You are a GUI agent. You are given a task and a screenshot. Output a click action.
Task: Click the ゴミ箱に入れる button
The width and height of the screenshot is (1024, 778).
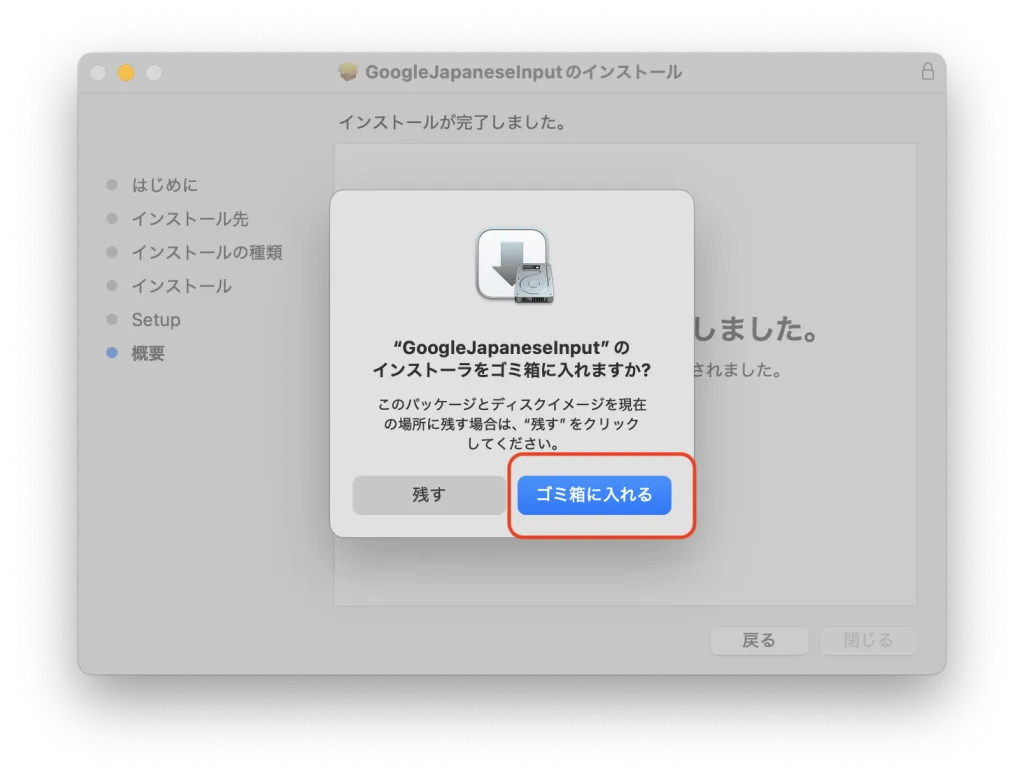[x=594, y=494]
